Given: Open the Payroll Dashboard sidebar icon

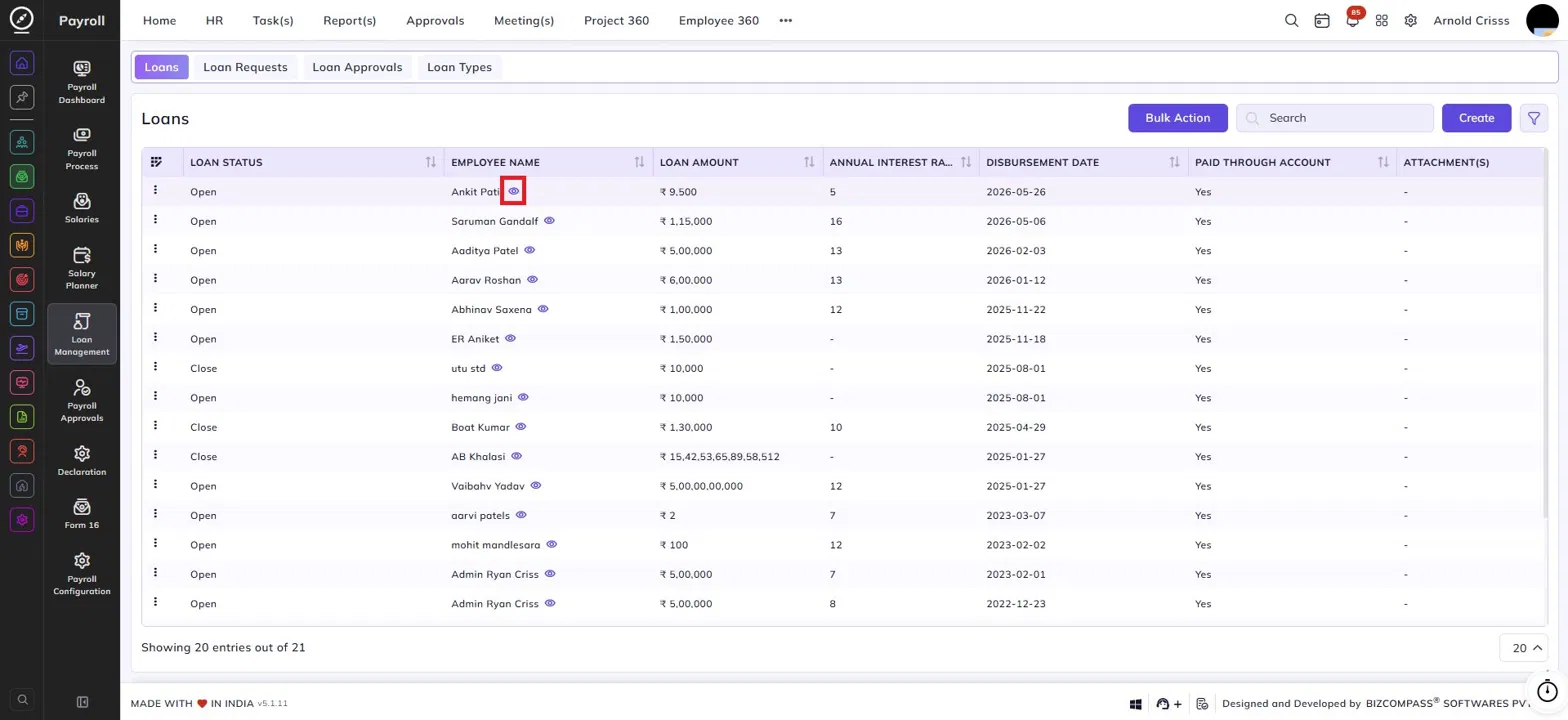Looking at the screenshot, I should (82, 82).
